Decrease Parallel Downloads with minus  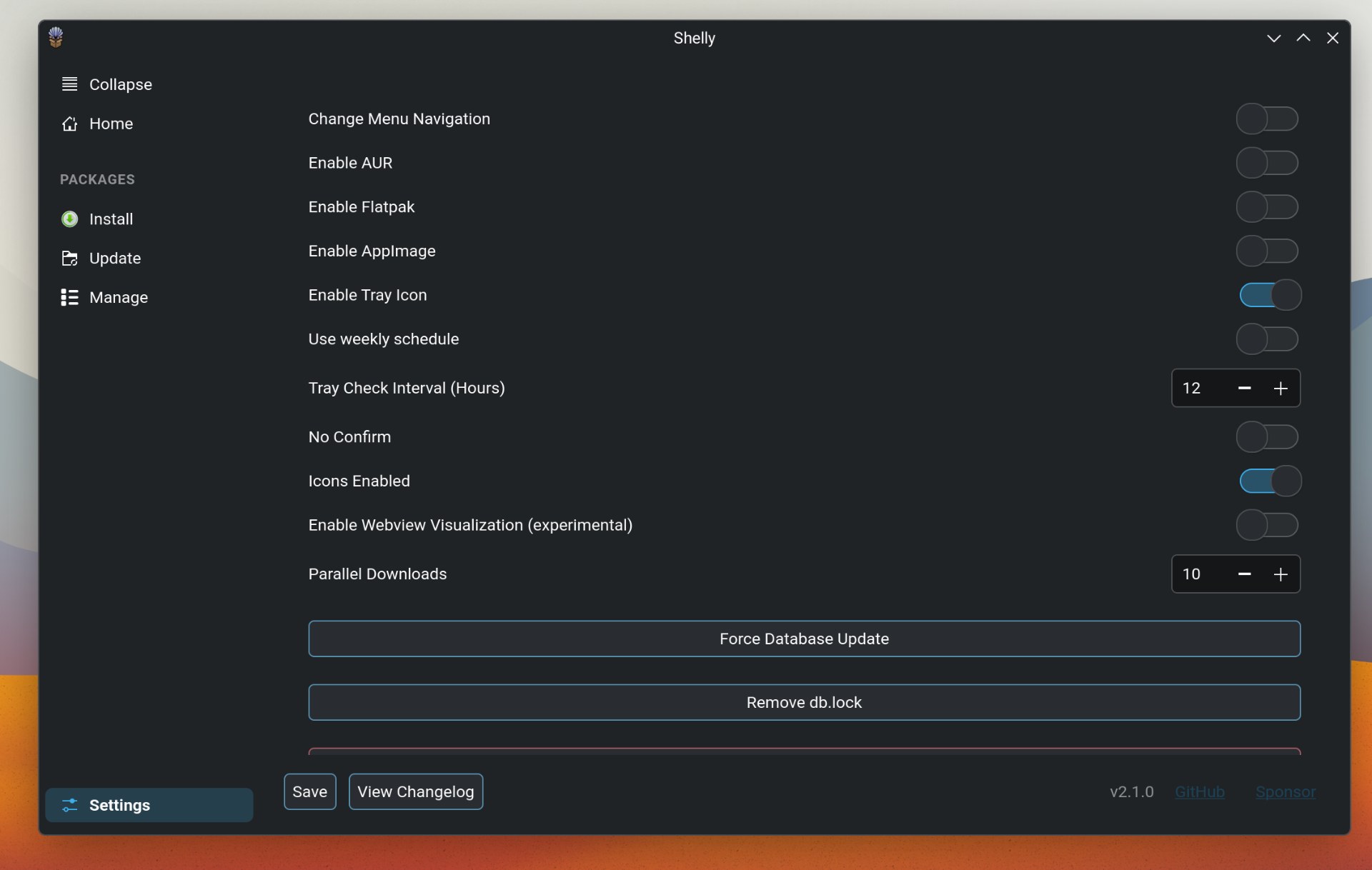pyautogui.click(x=1244, y=574)
